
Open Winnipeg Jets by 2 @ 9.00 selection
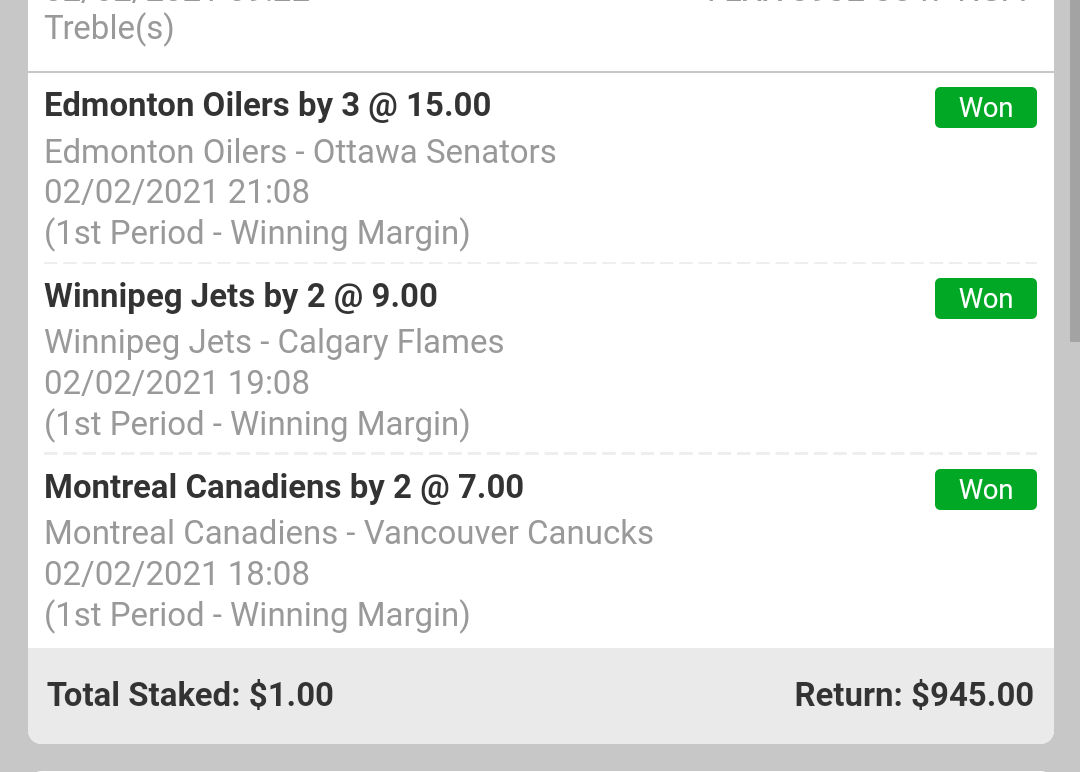(x=241, y=296)
